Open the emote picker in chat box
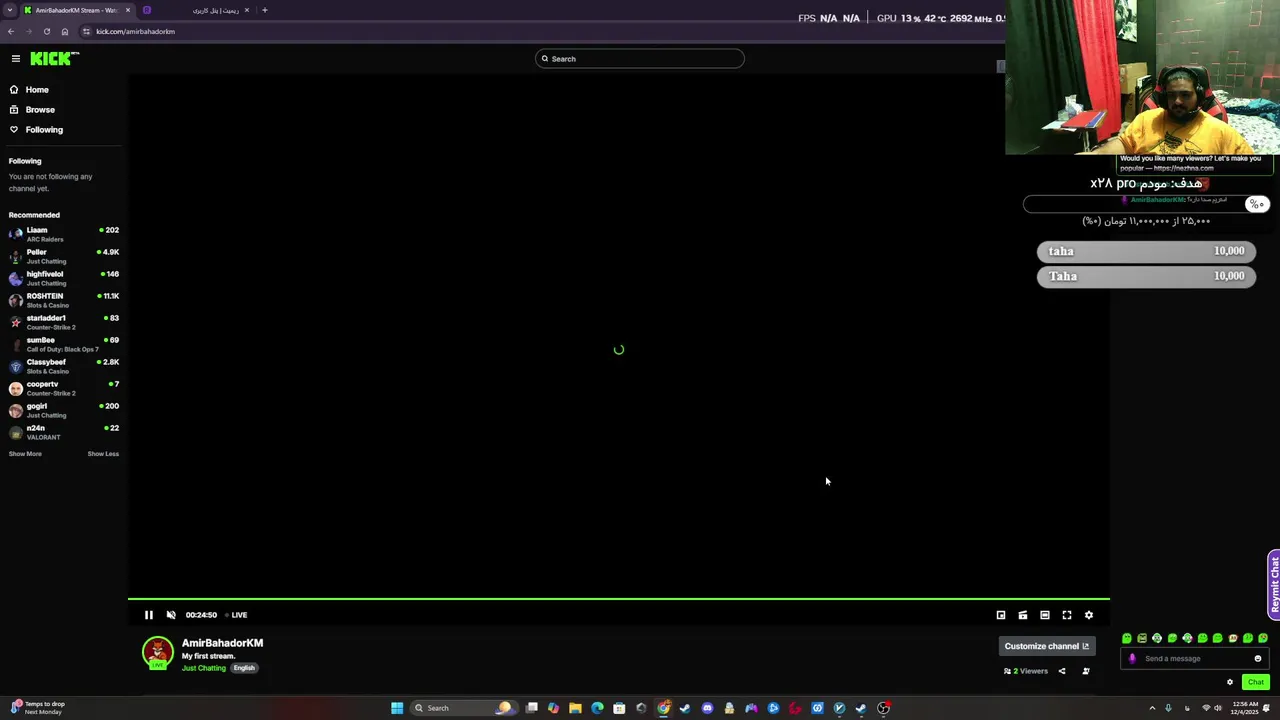This screenshot has width=1280, height=720. [x=1258, y=658]
